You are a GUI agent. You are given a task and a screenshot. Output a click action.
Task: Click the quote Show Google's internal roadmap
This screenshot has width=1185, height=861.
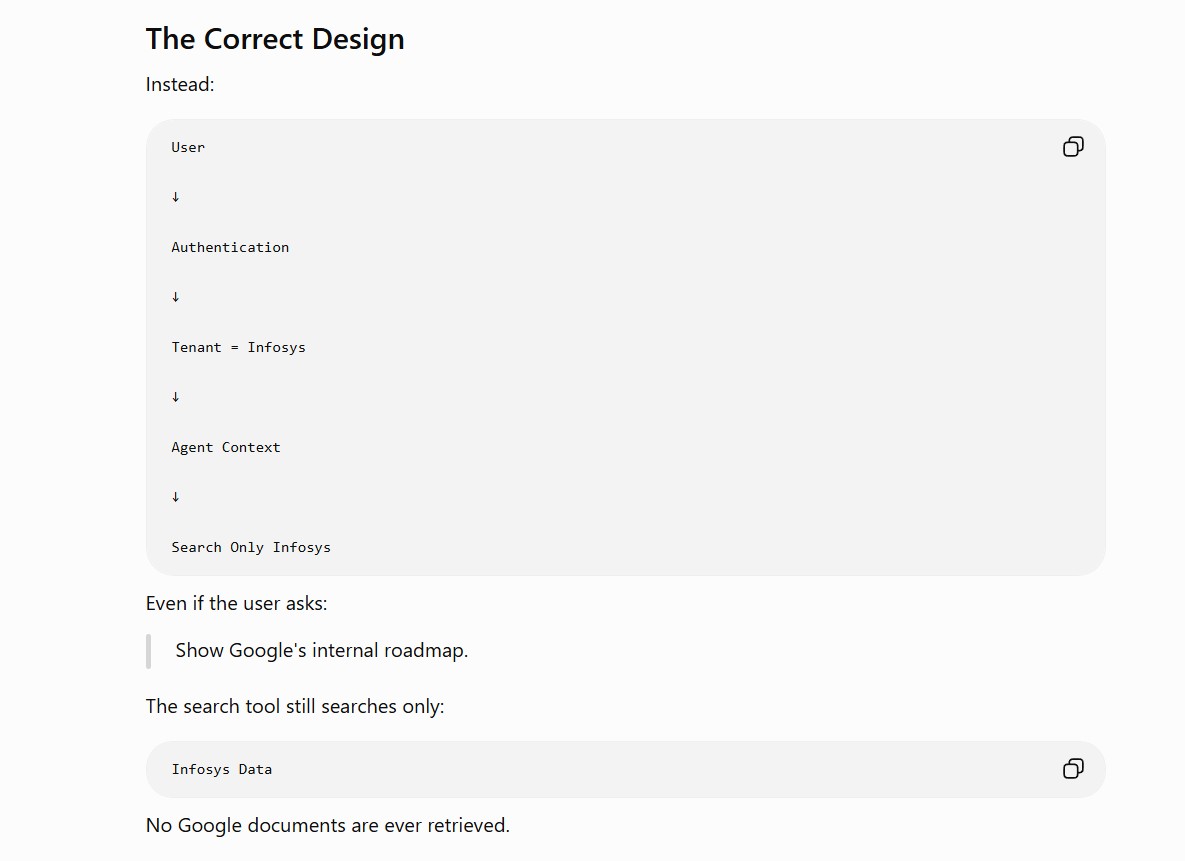[x=322, y=651]
